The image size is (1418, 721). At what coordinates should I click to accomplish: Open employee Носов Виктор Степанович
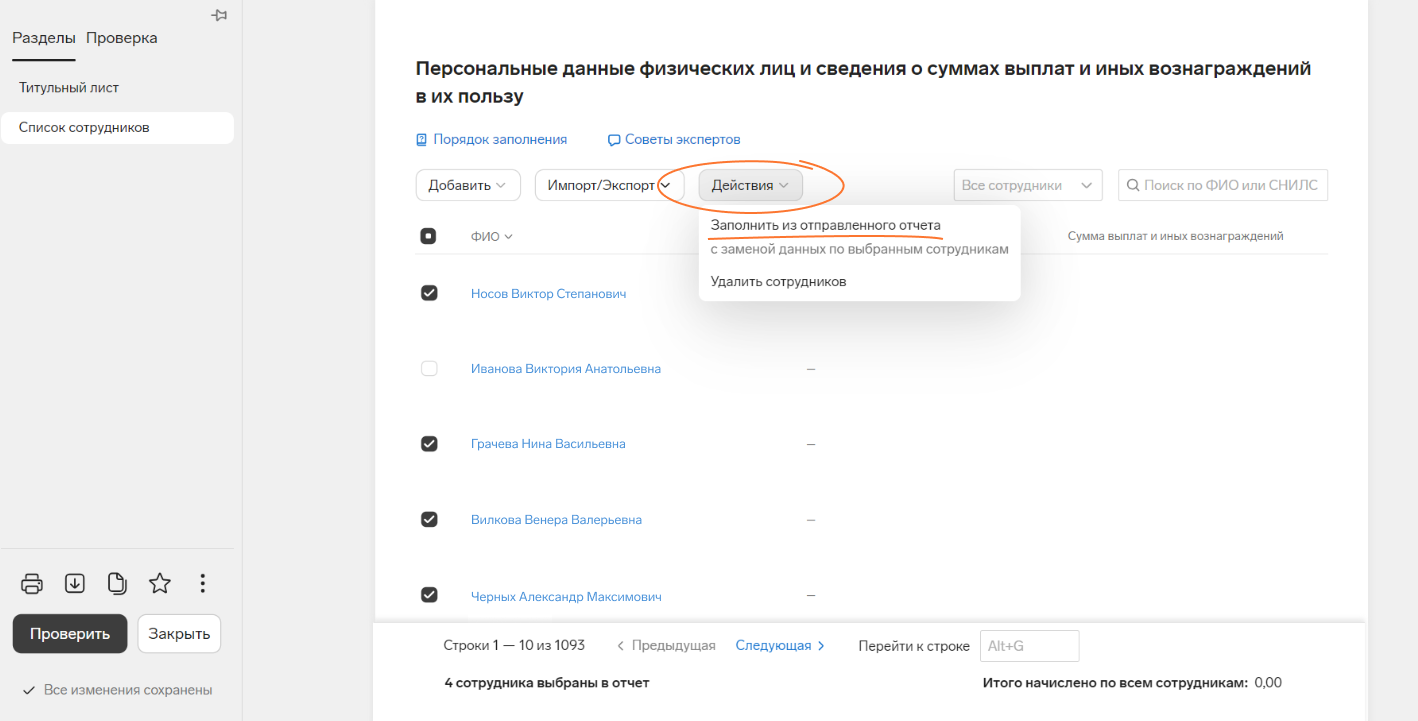[x=548, y=294]
